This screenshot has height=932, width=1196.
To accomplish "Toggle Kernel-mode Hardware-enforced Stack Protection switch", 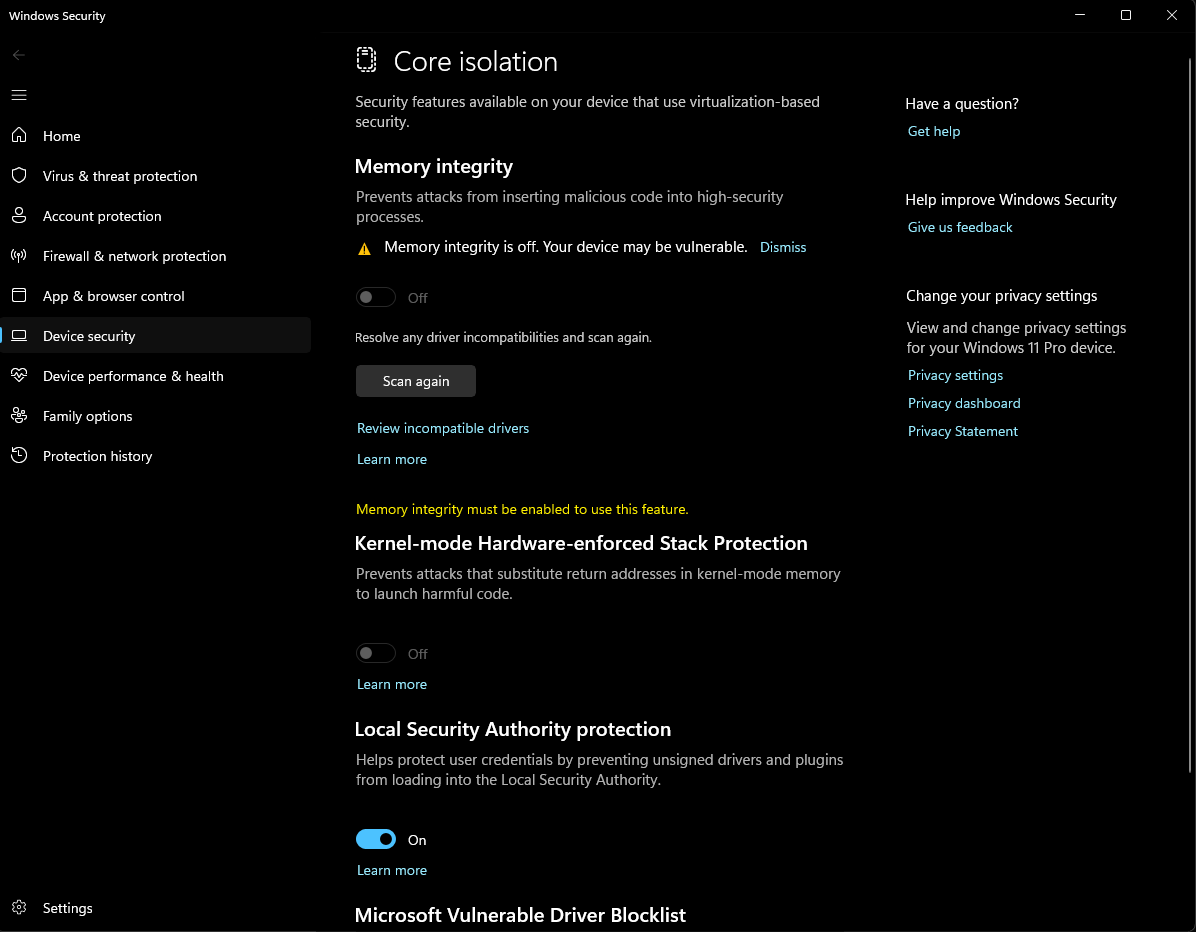I will click(x=375, y=654).
